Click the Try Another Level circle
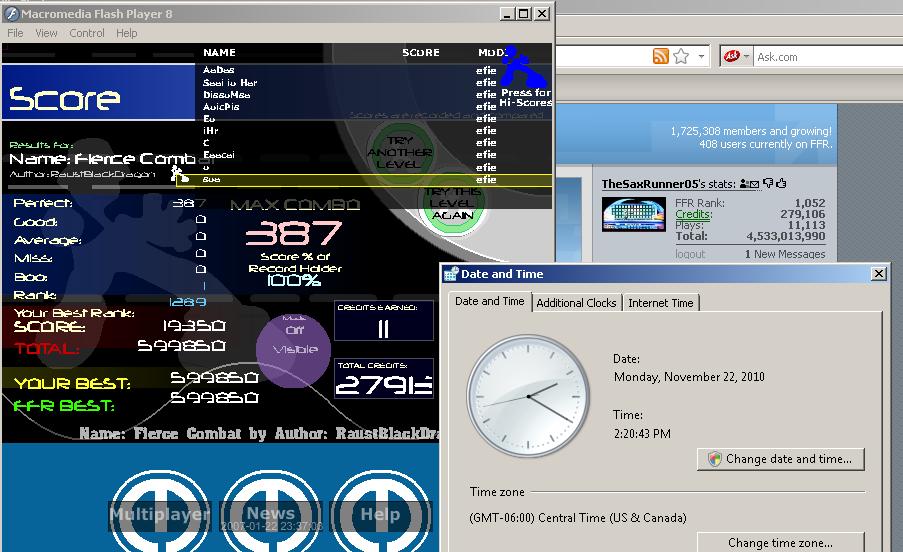This screenshot has width=903, height=552. [x=400, y=152]
